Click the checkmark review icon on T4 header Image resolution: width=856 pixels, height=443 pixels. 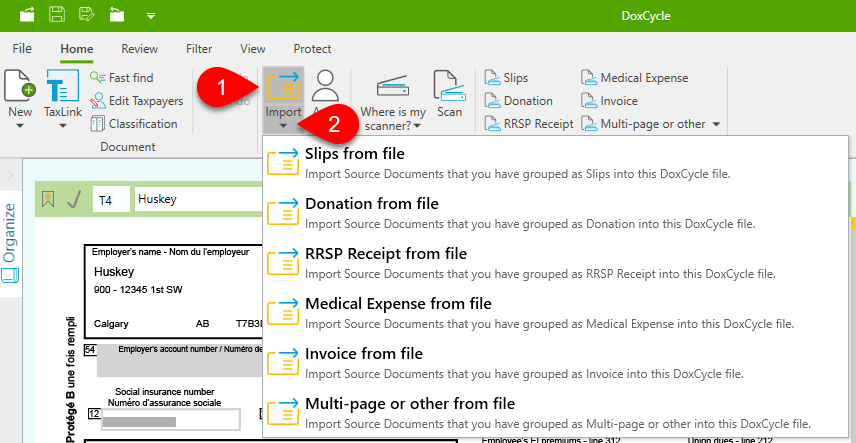75,200
